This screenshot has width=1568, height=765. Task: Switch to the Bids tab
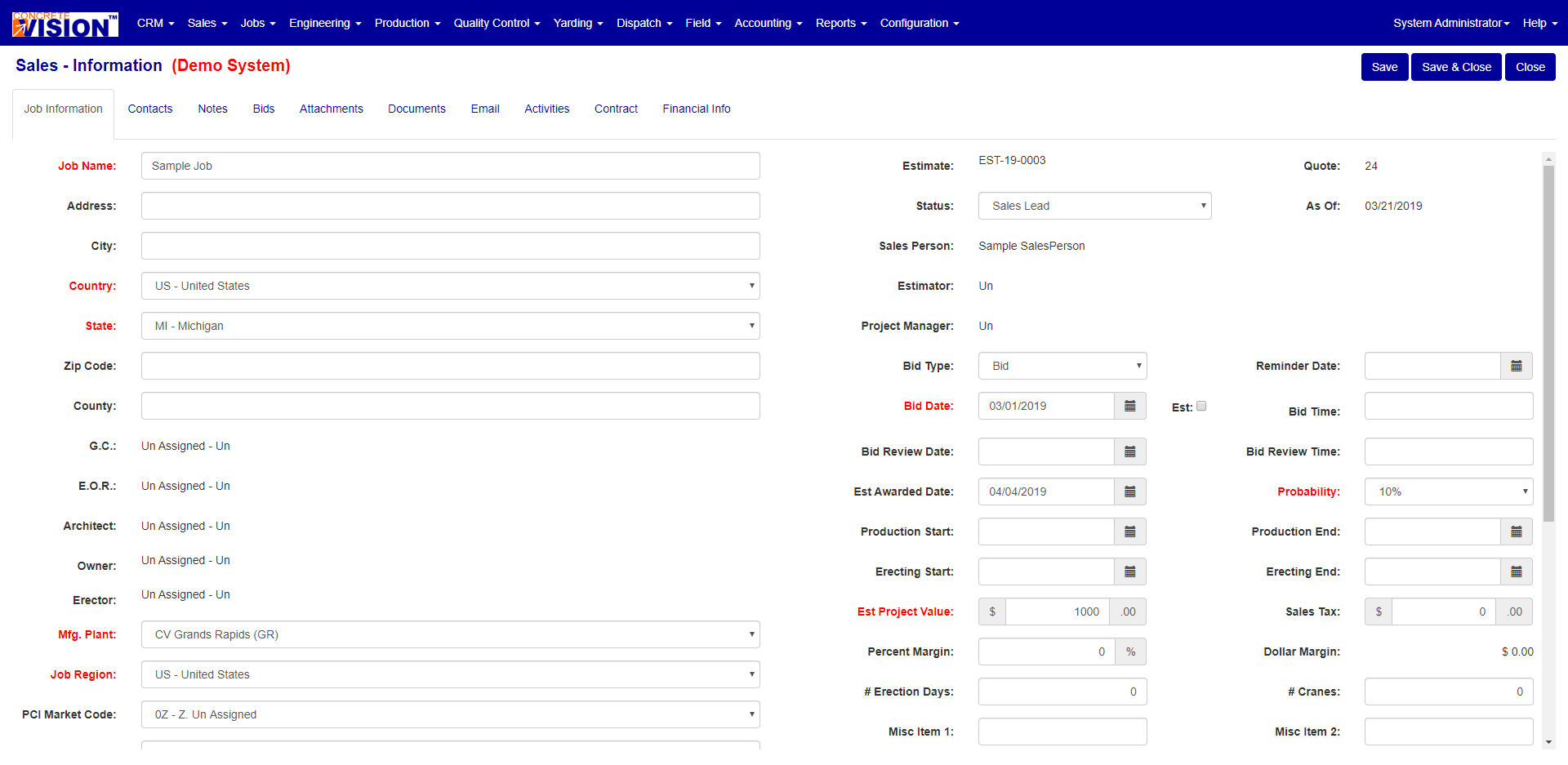click(264, 109)
